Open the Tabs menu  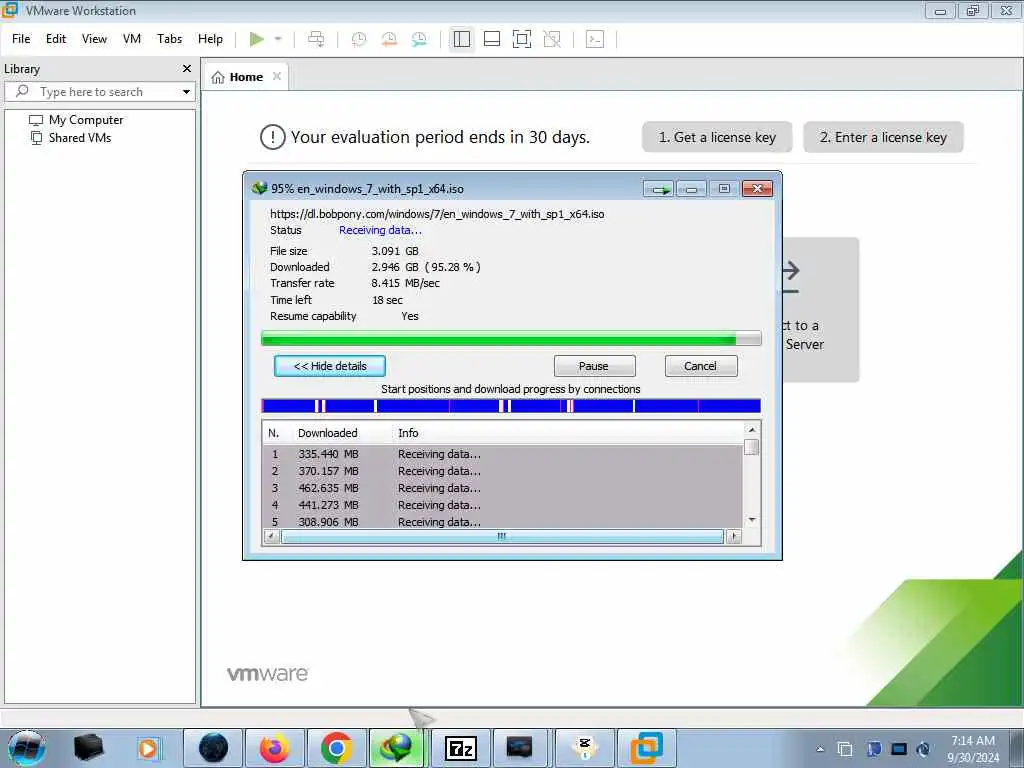169,39
